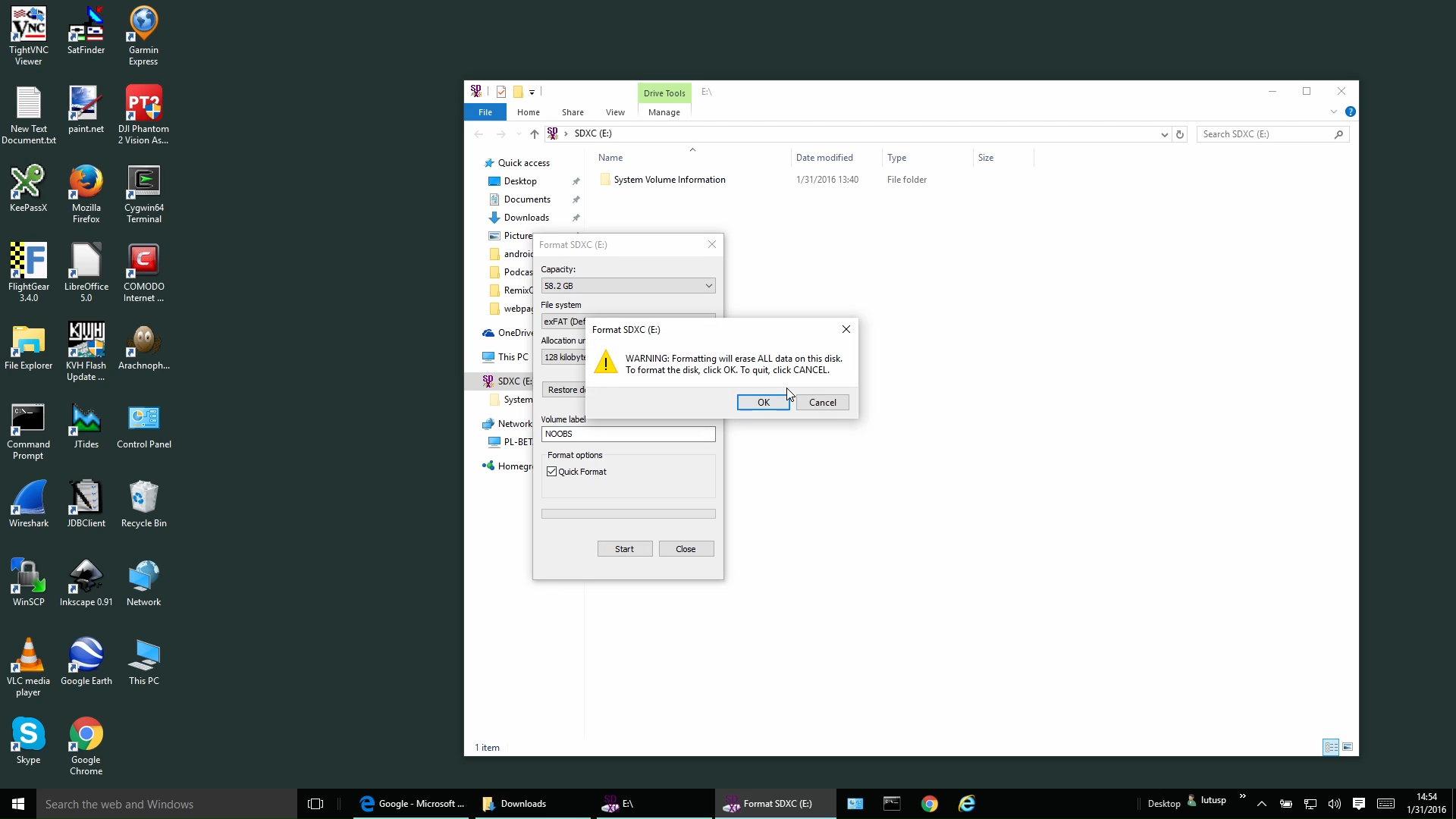This screenshot has width=1456, height=819.
Task: Open the Explorer help icon
Action: click(x=1351, y=112)
